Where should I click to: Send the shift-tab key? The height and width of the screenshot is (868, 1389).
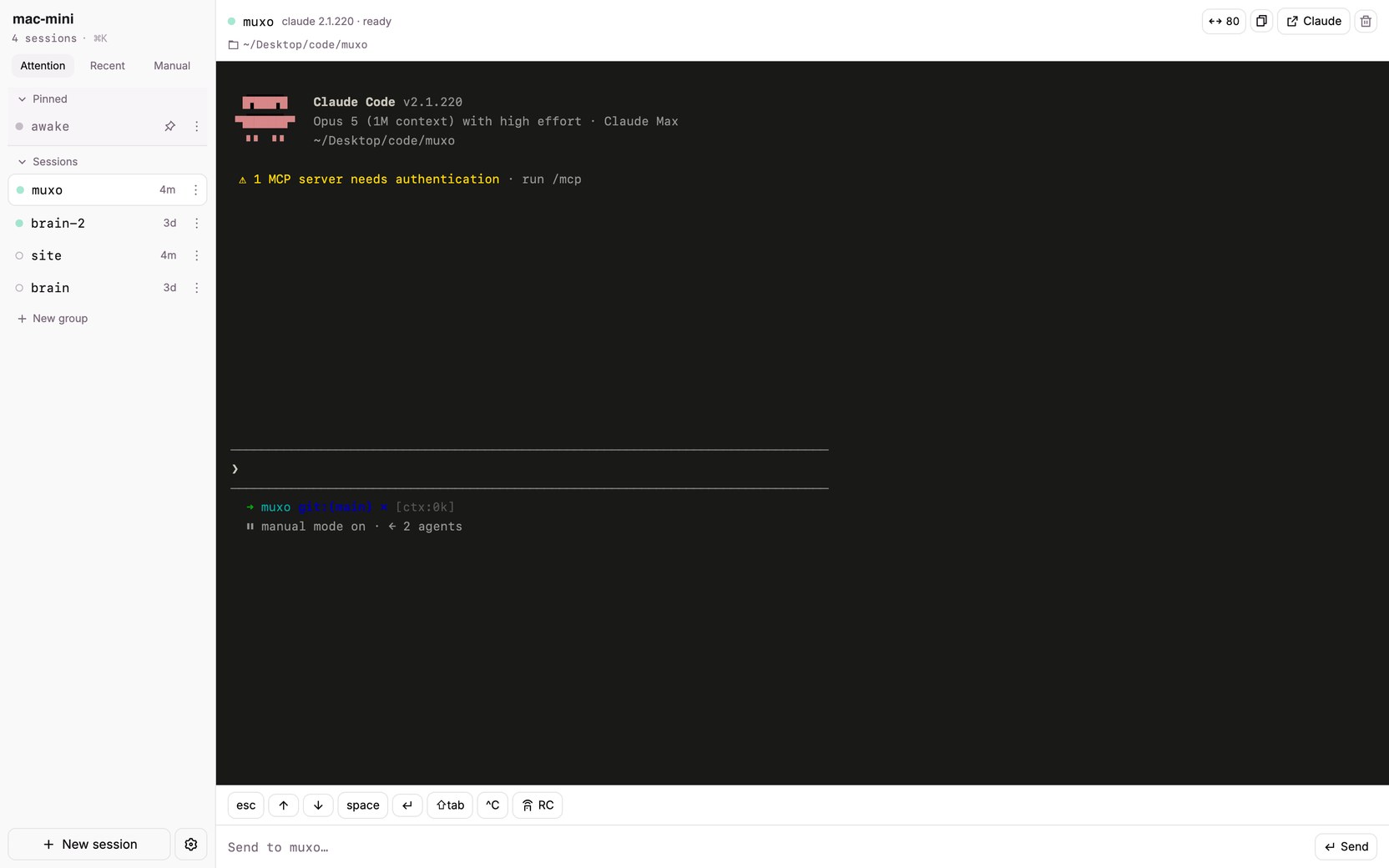point(450,805)
